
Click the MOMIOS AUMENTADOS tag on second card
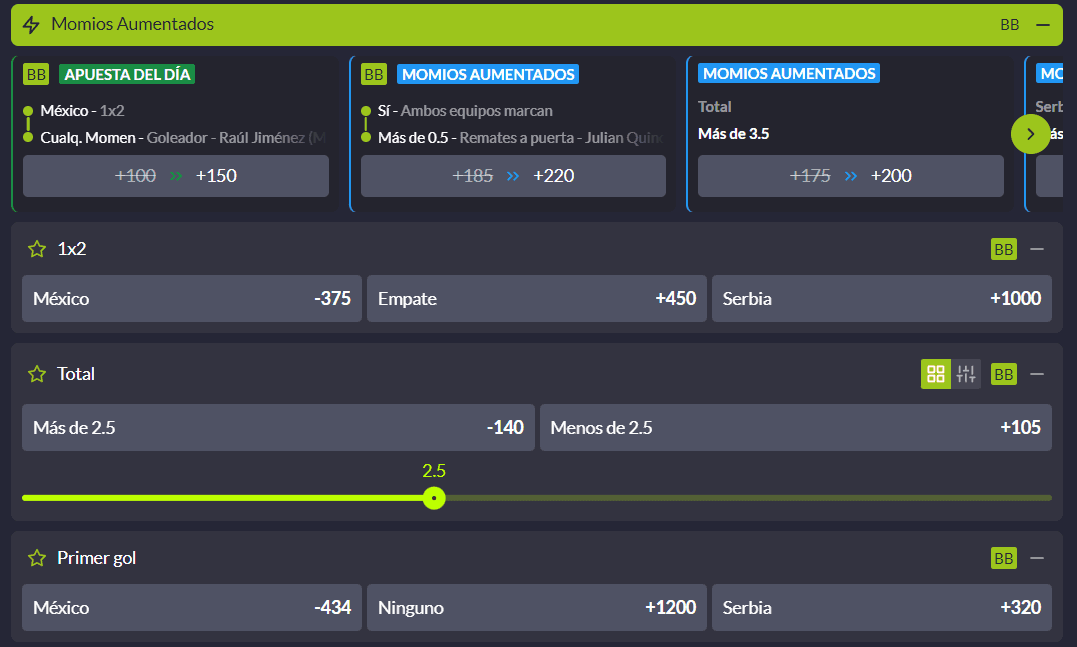coord(488,74)
